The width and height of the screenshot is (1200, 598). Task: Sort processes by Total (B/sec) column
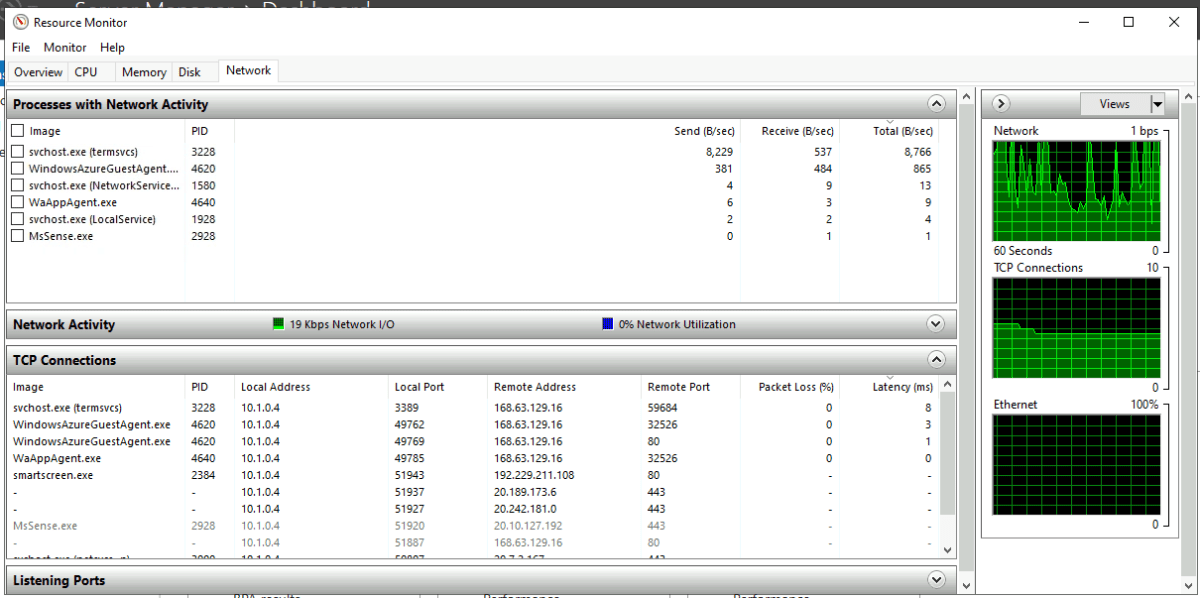(x=902, y=131)
